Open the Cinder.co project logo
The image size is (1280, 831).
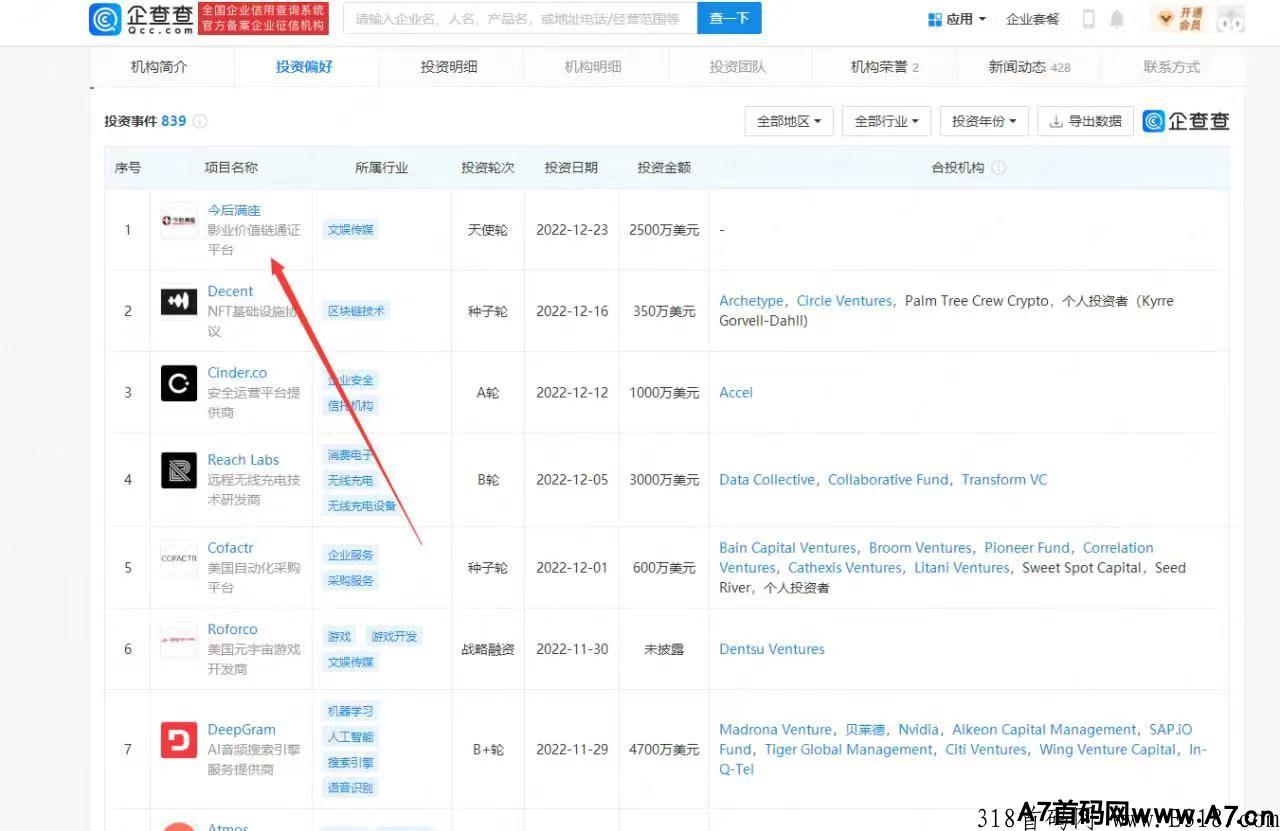tap(179, 383)
